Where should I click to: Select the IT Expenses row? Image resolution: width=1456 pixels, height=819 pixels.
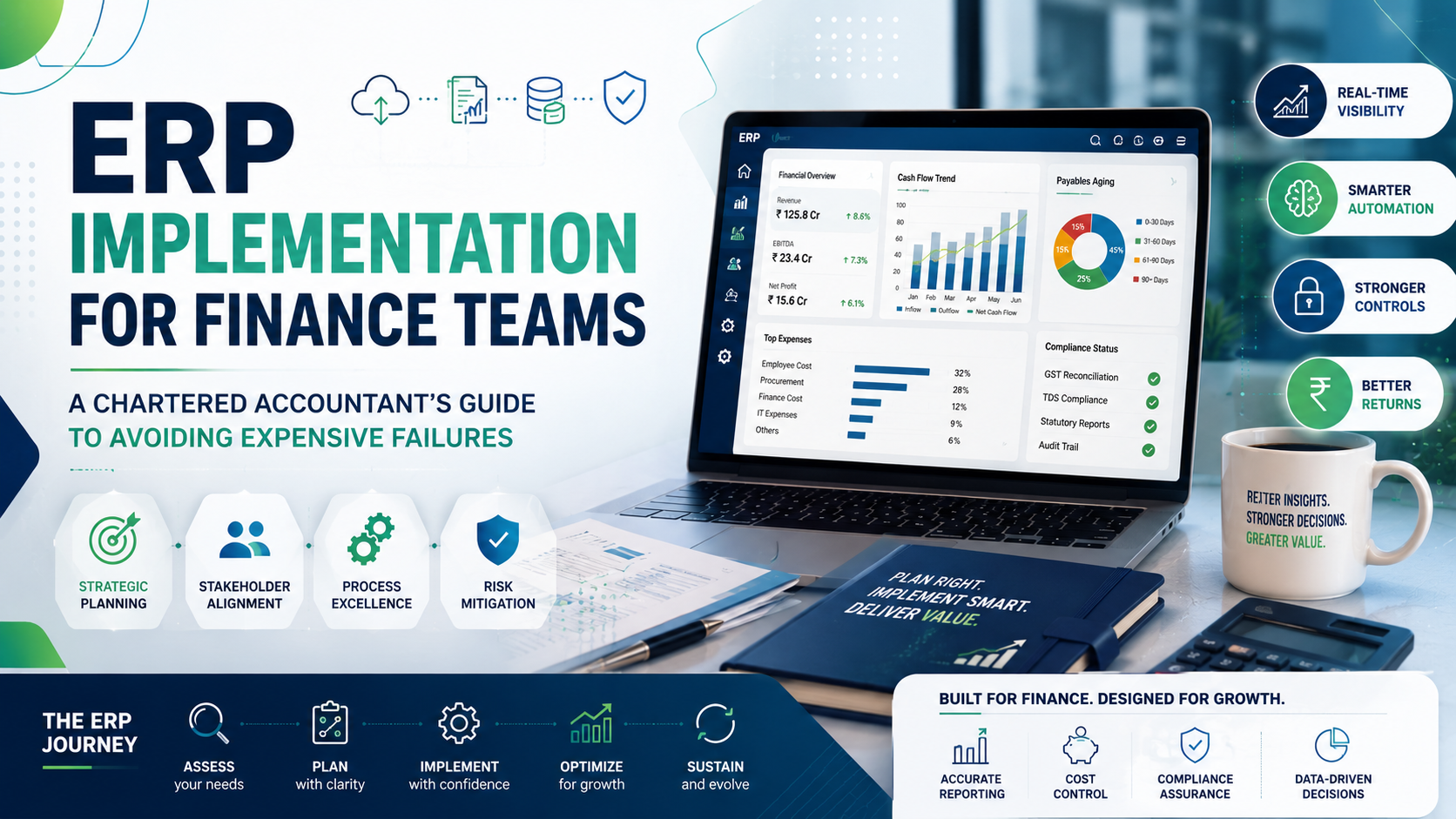tap(859, 418)
